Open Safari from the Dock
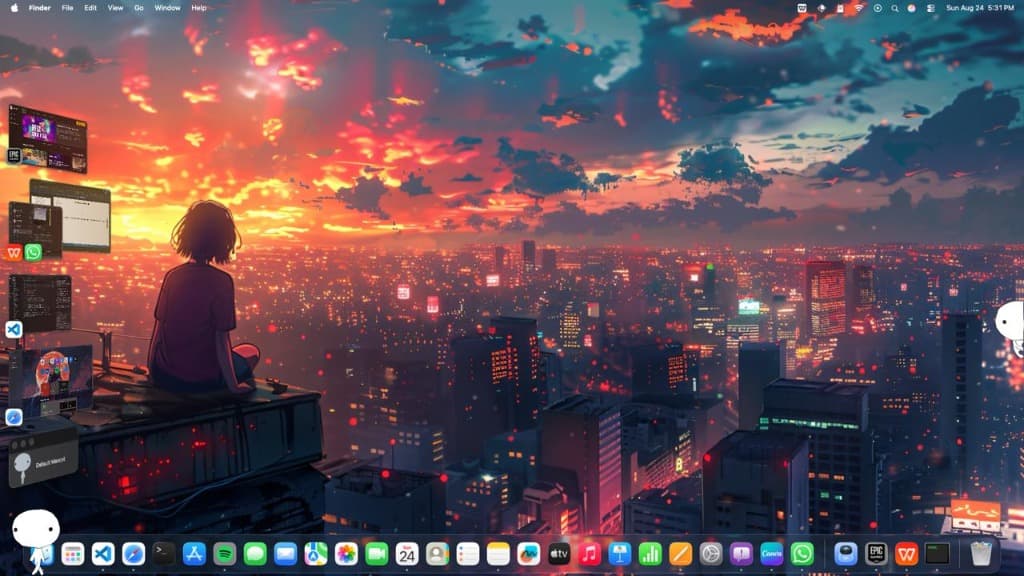 tap(133, 554)
